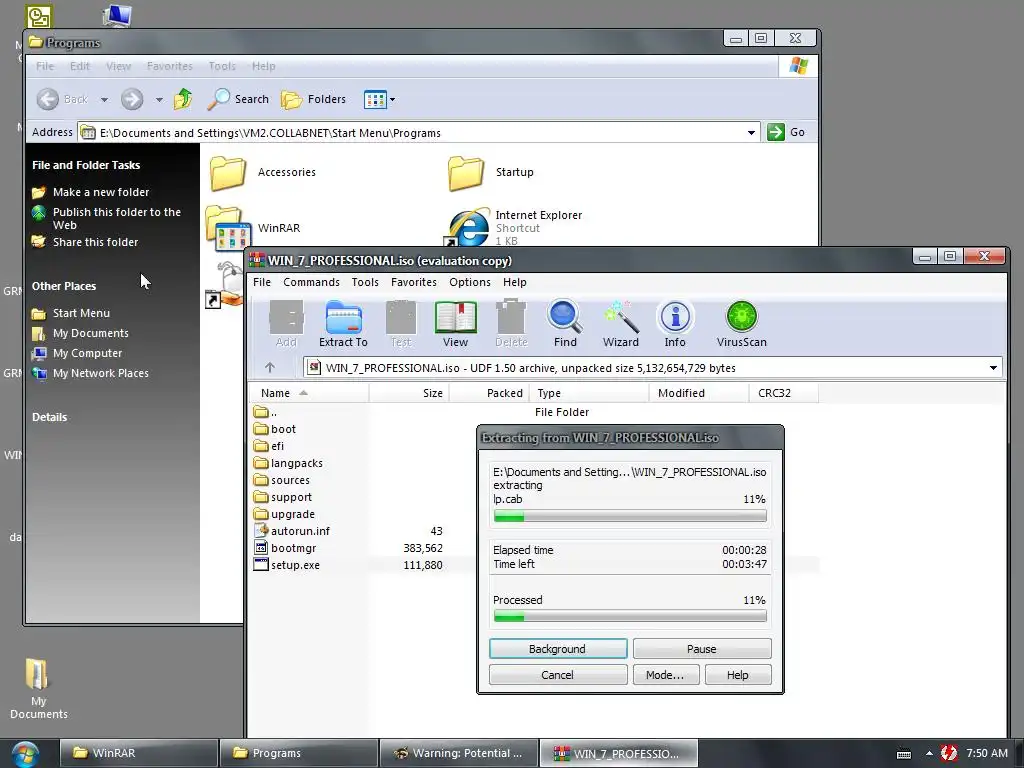This screenshot has width=1024, height=768.
Task: Click Publish this folder to the Web
Action: 117,218
